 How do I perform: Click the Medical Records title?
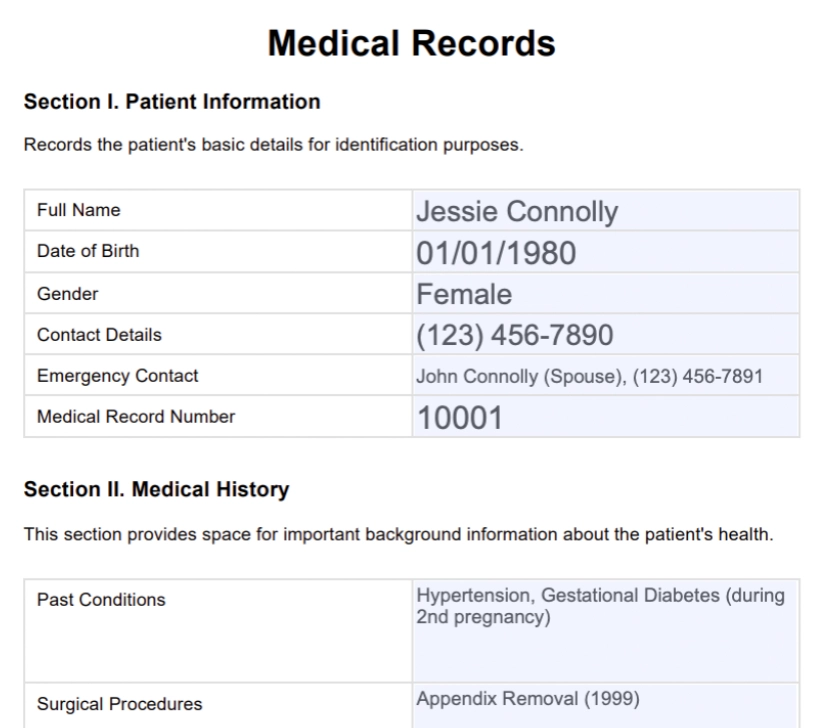click(411, 43)
